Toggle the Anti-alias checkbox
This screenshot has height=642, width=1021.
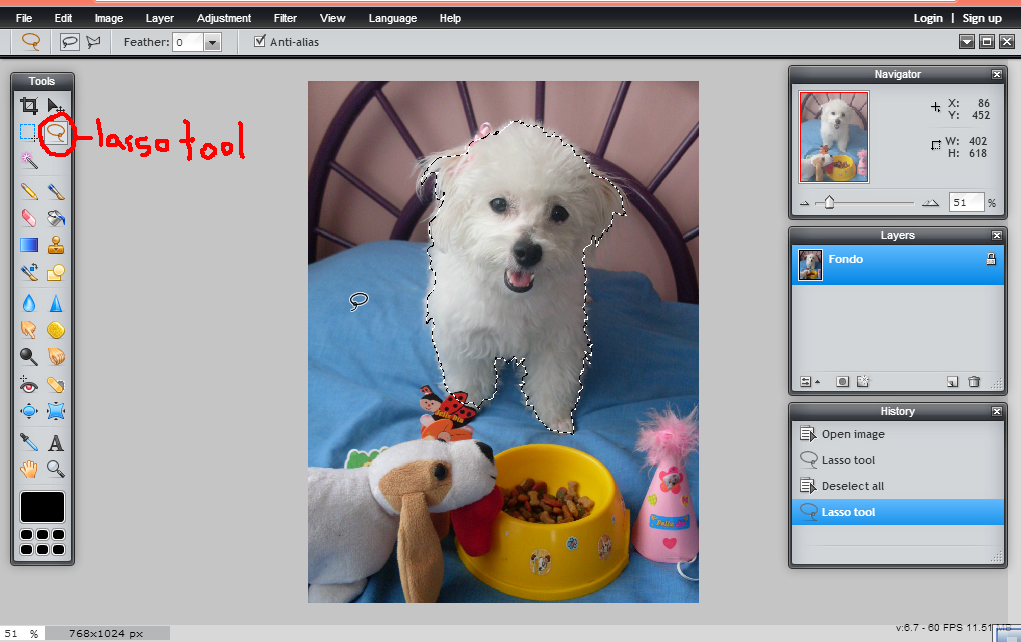[260, 41]
